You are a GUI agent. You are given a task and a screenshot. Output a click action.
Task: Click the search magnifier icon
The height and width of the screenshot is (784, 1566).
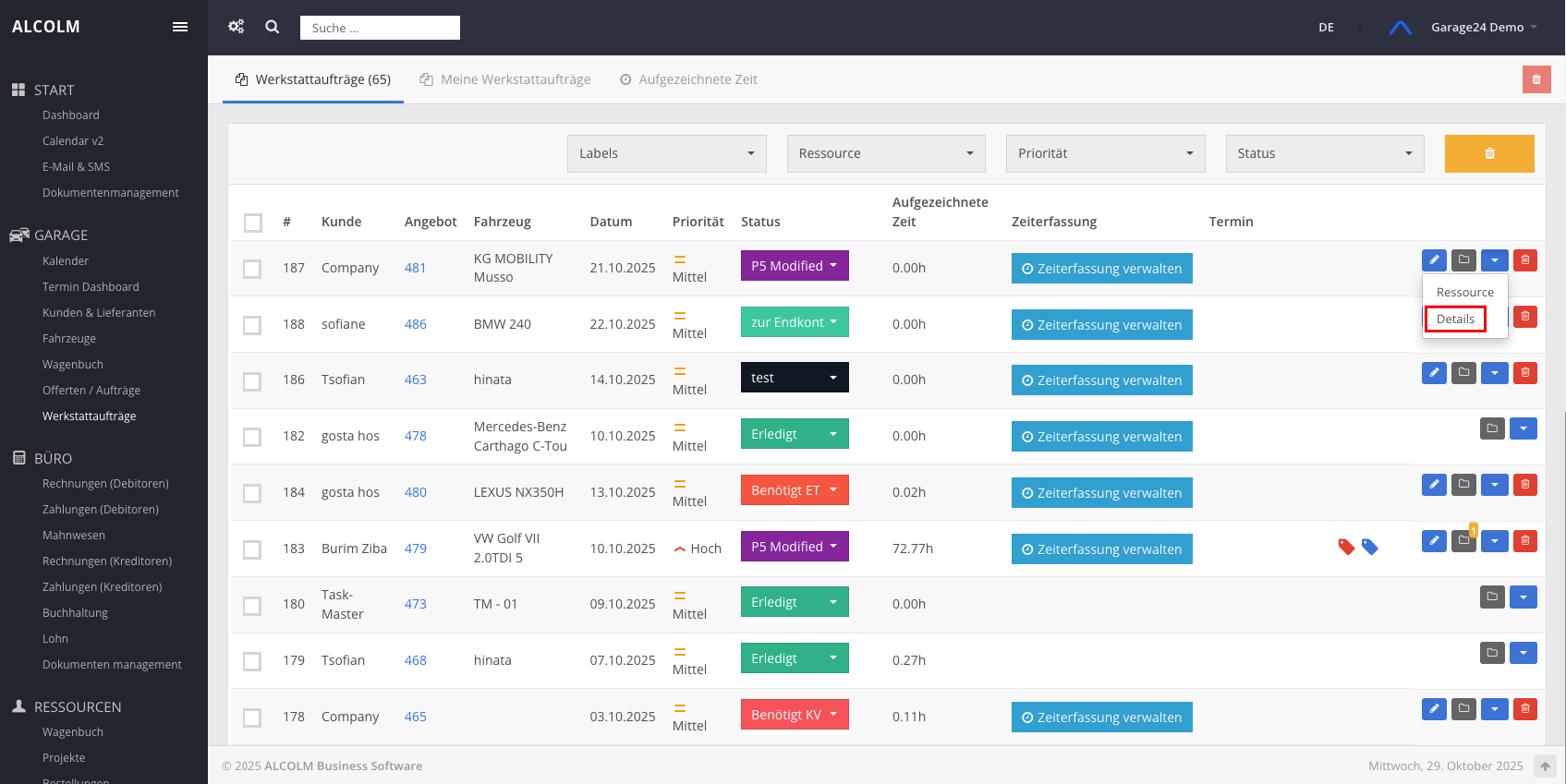pyautogui.click(x=273, y=27)
